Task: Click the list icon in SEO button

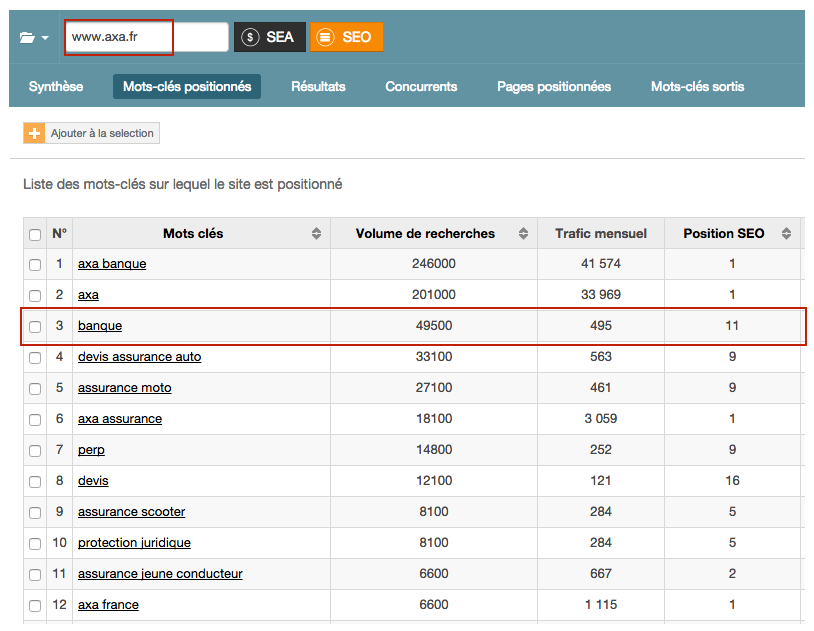Action: point(325,37)
